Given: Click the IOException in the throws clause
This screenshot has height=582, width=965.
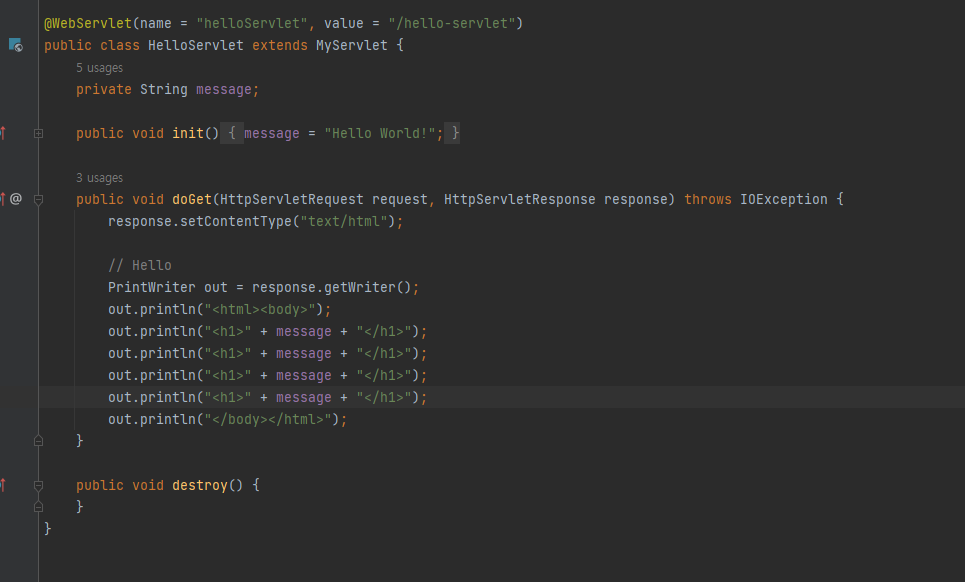Looking at the screenshot, I should point(783,199).
